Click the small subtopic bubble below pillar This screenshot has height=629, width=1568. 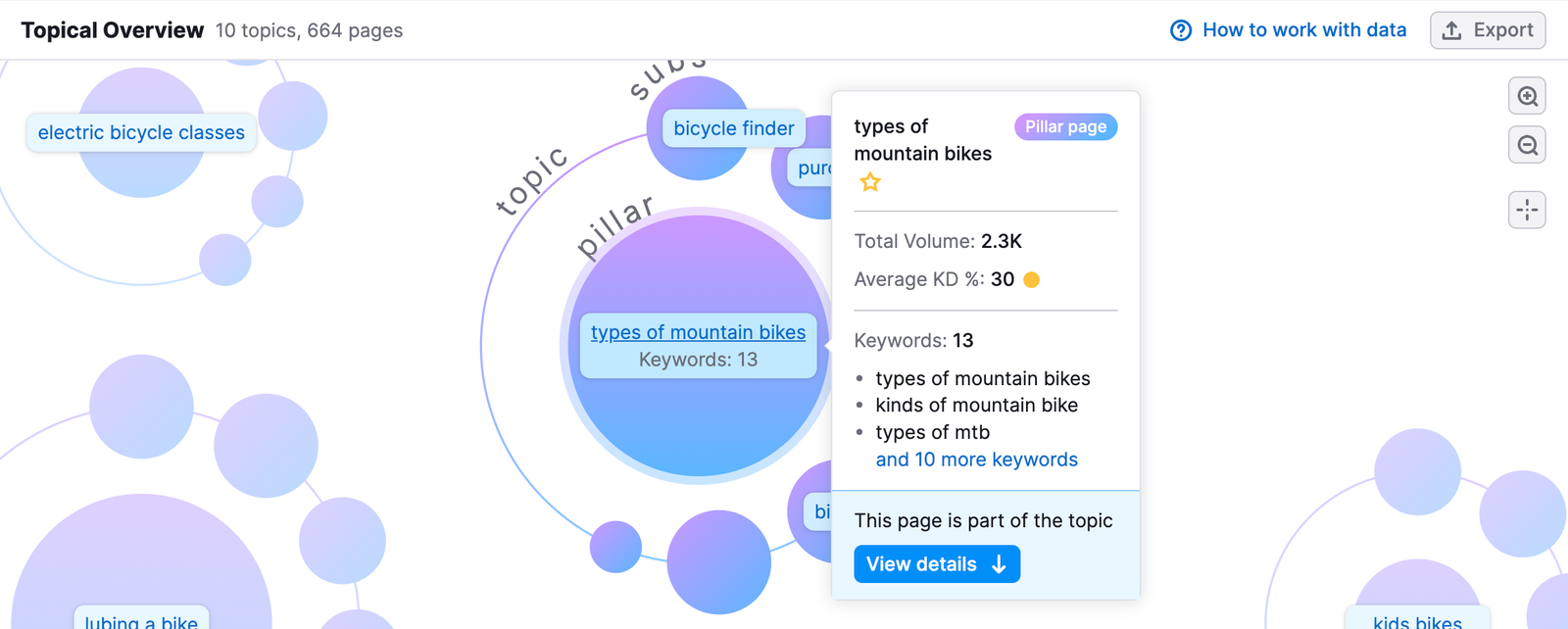point(615,547)
